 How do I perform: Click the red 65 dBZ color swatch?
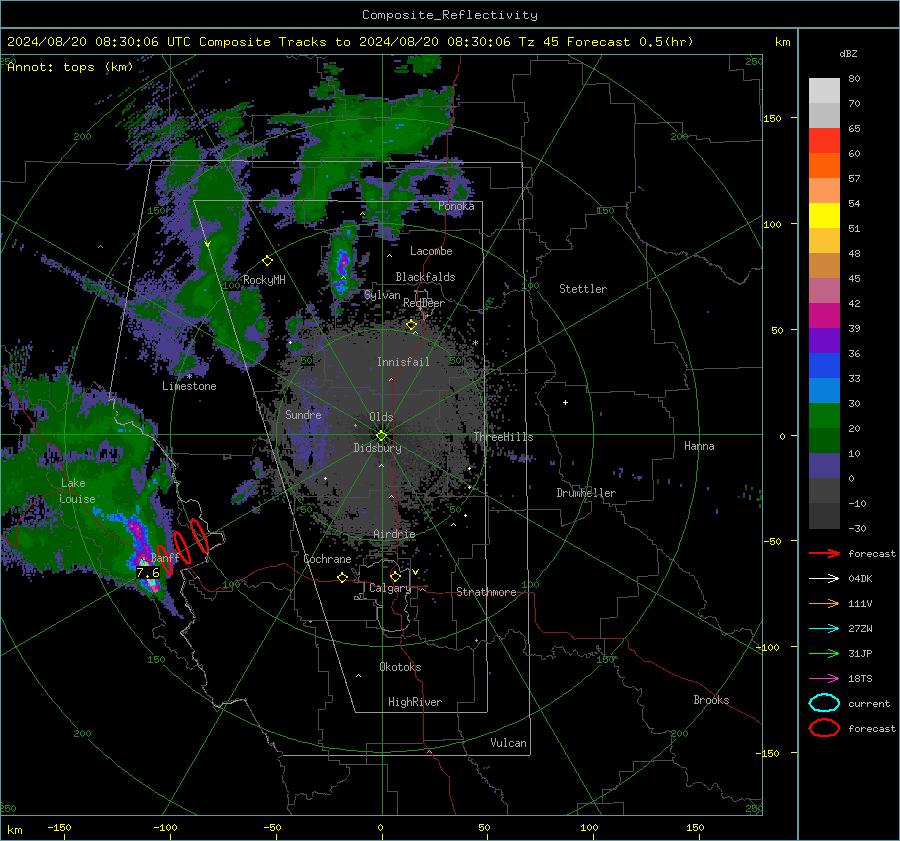824,140
